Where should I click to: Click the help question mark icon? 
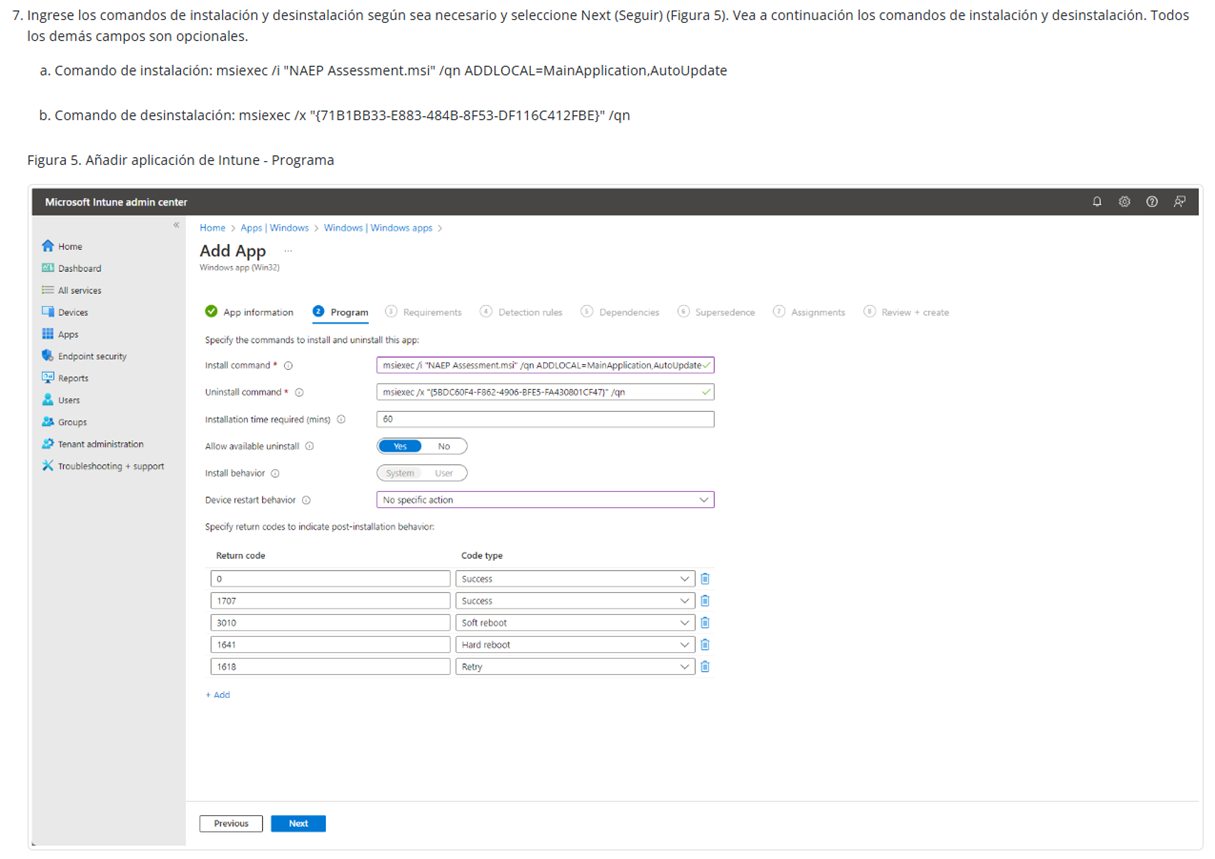1152,202
